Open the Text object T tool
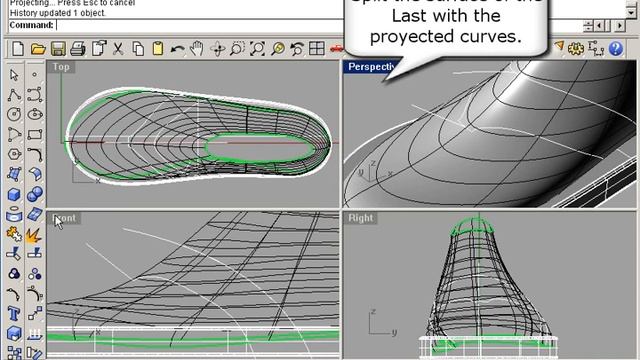 pyautogui.click(x=14, y=314)
